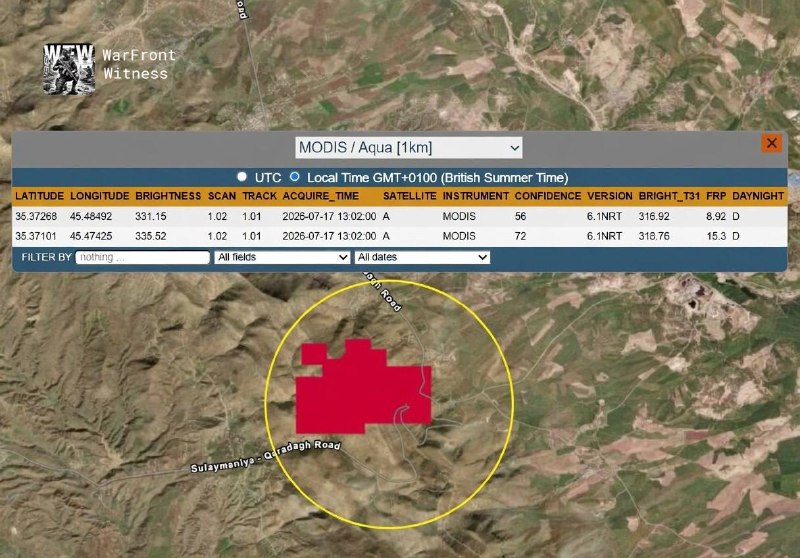Expand the All dates filter dropdown
Viewport: 800px width, 558px height.
(422, 257)
